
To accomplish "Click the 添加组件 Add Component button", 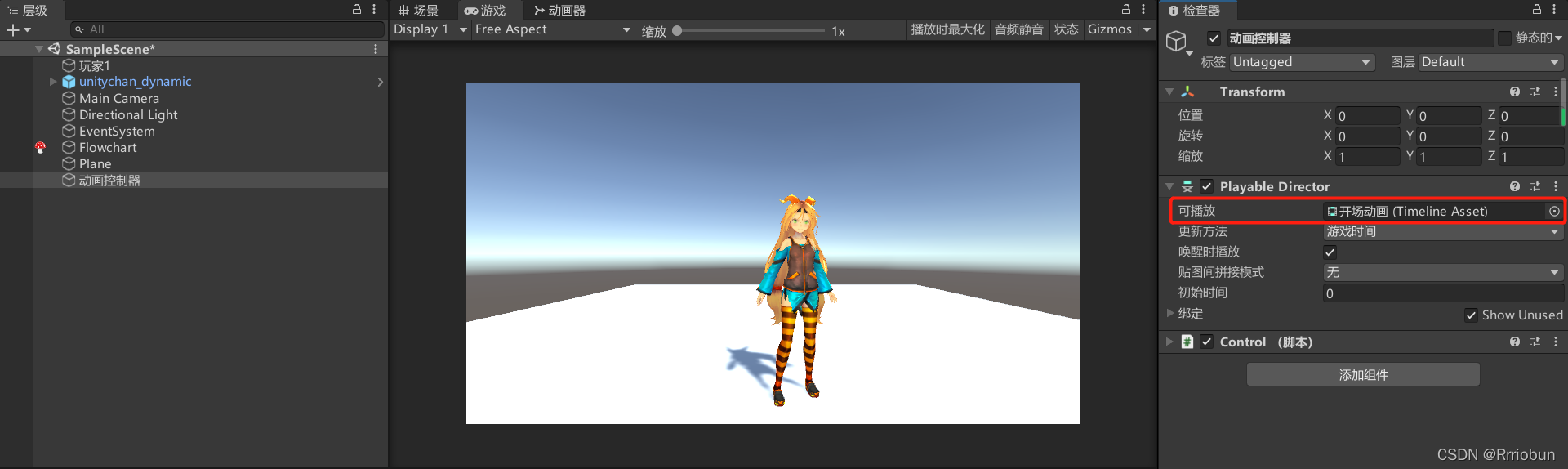I will (1363, 375).
